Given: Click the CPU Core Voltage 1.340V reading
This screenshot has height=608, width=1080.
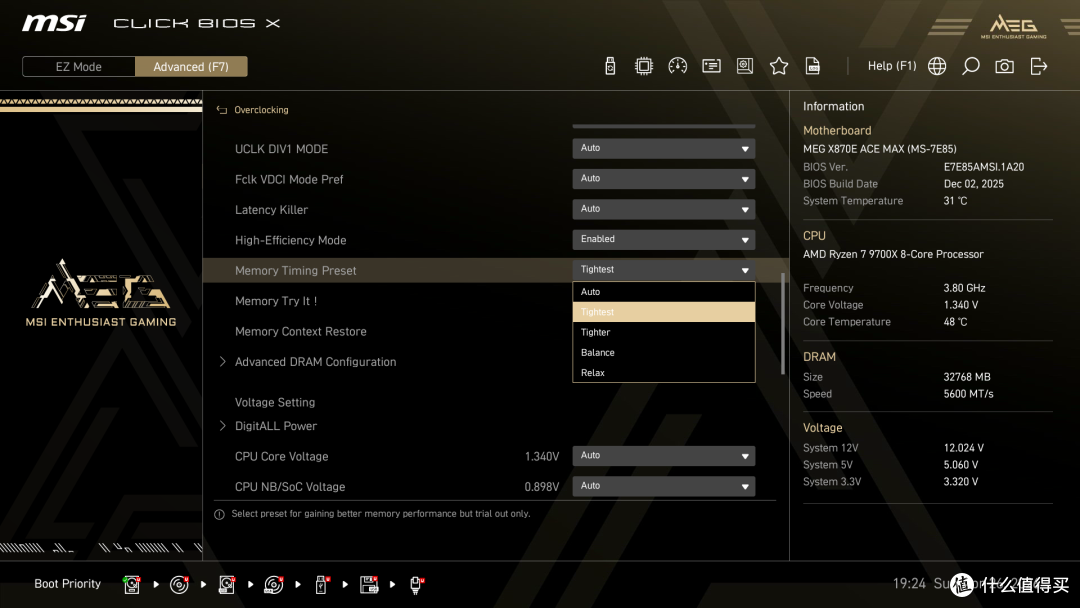Looking at the screenshot, I should pyautogui.click(x=542, y=457).
